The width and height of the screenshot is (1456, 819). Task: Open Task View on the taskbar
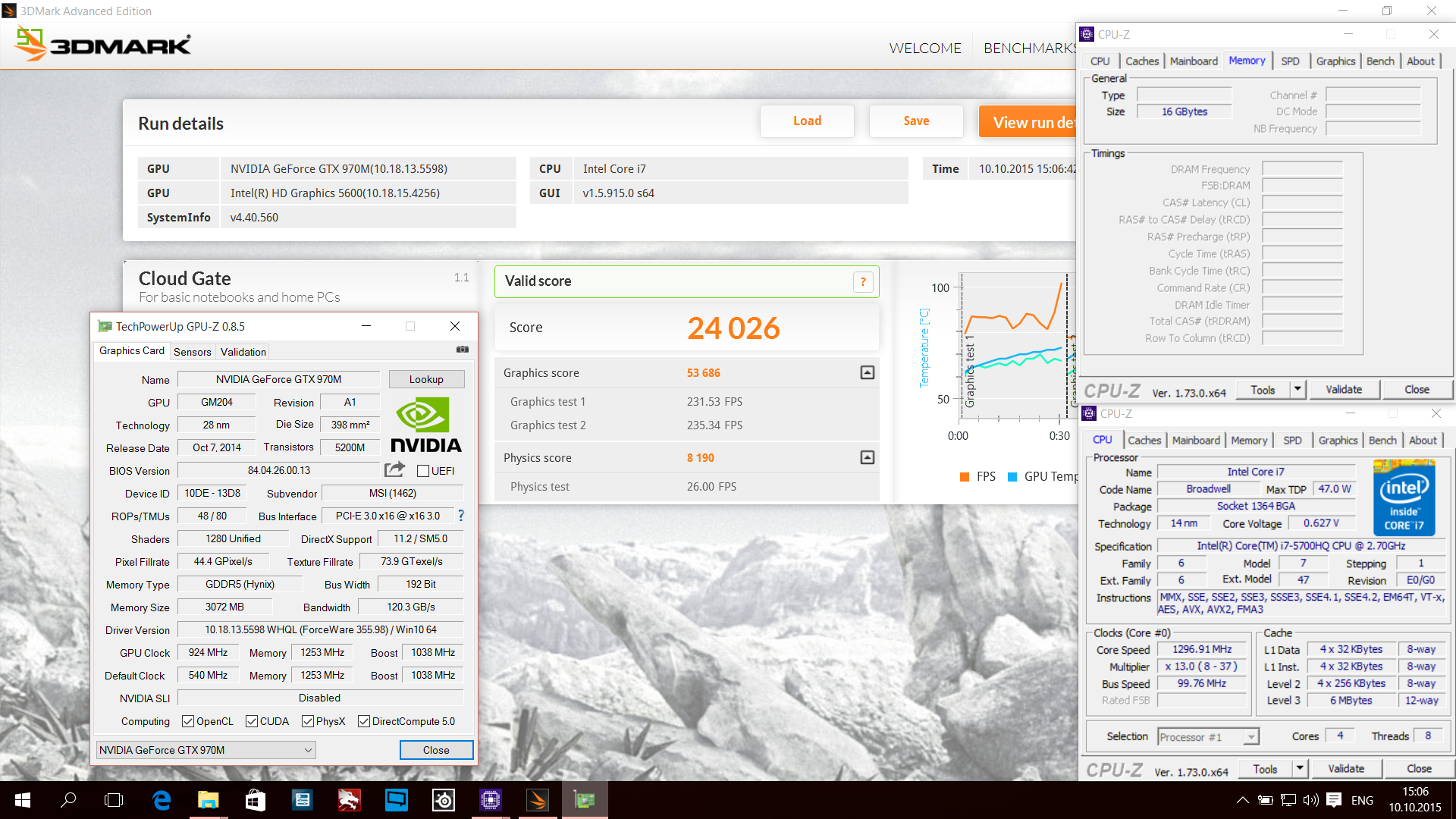click(114, 800)
